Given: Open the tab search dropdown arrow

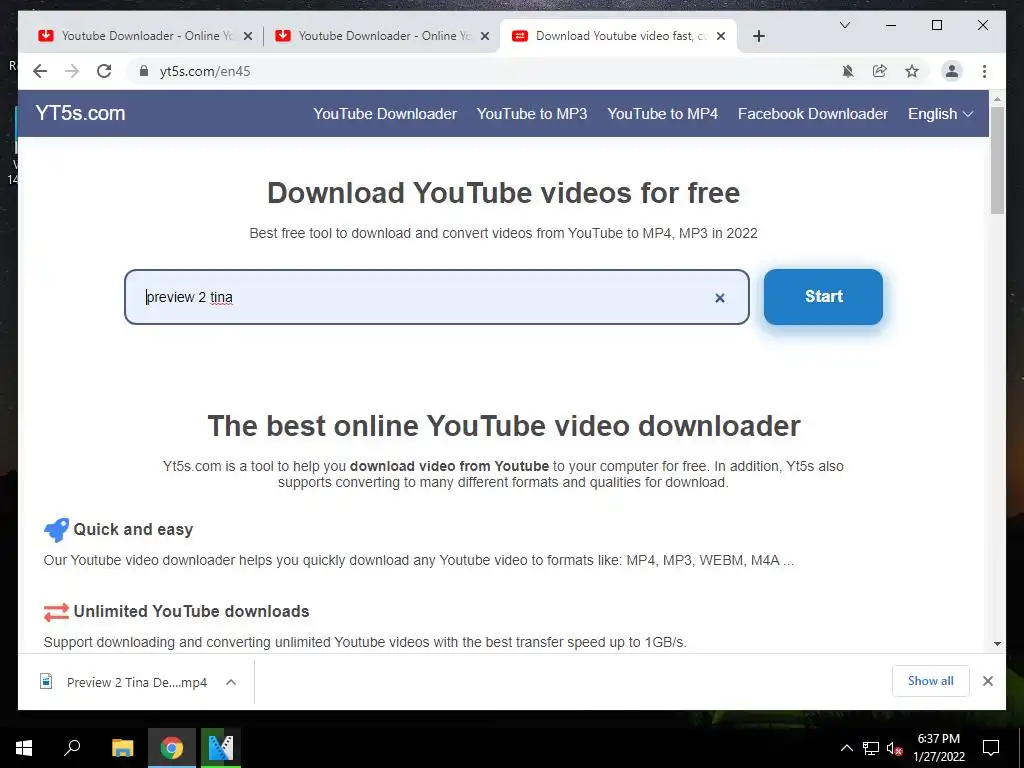Looking at the screenshot, I should click(x=844, y=25).
